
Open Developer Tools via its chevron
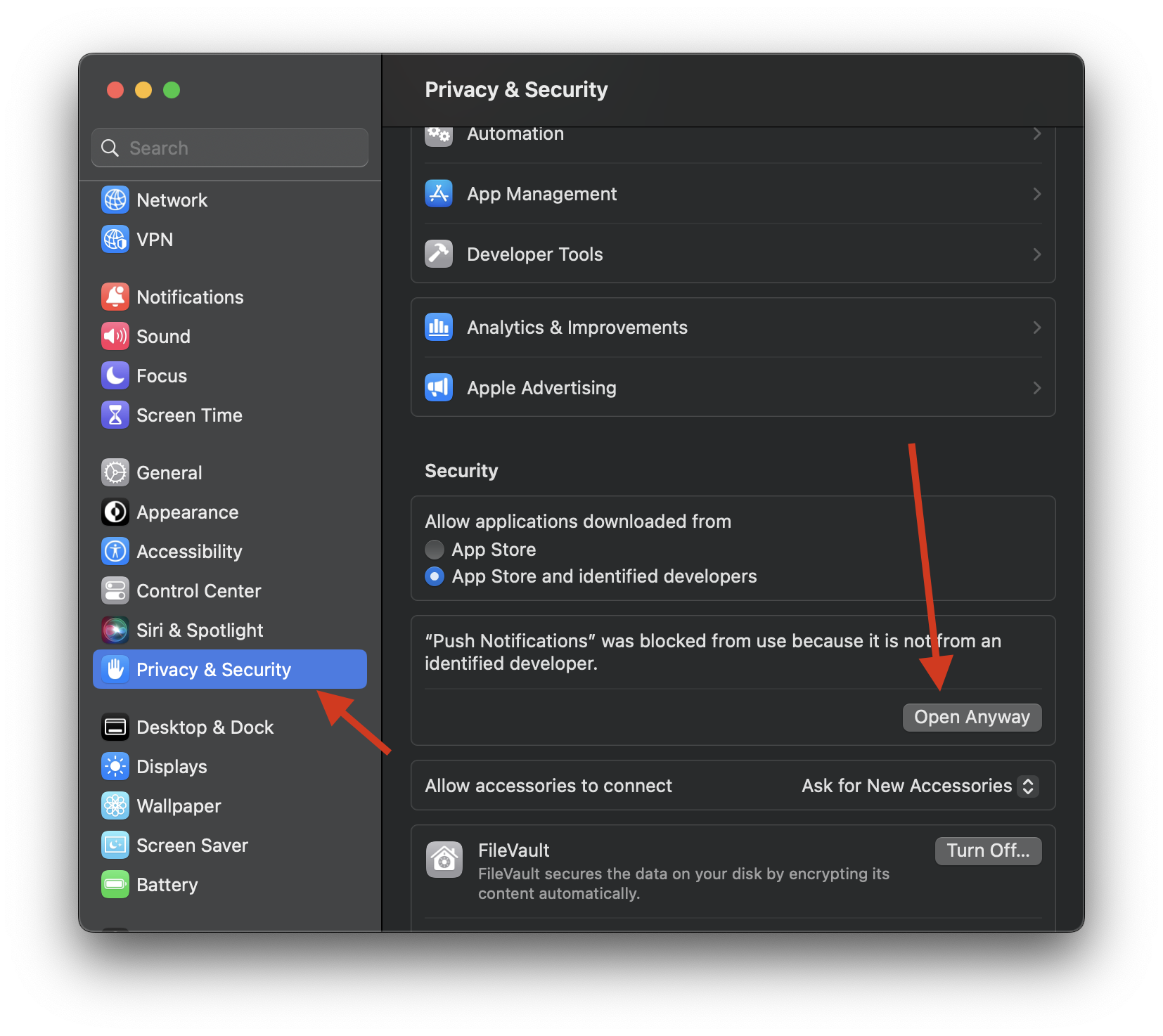click(1036, 254)
